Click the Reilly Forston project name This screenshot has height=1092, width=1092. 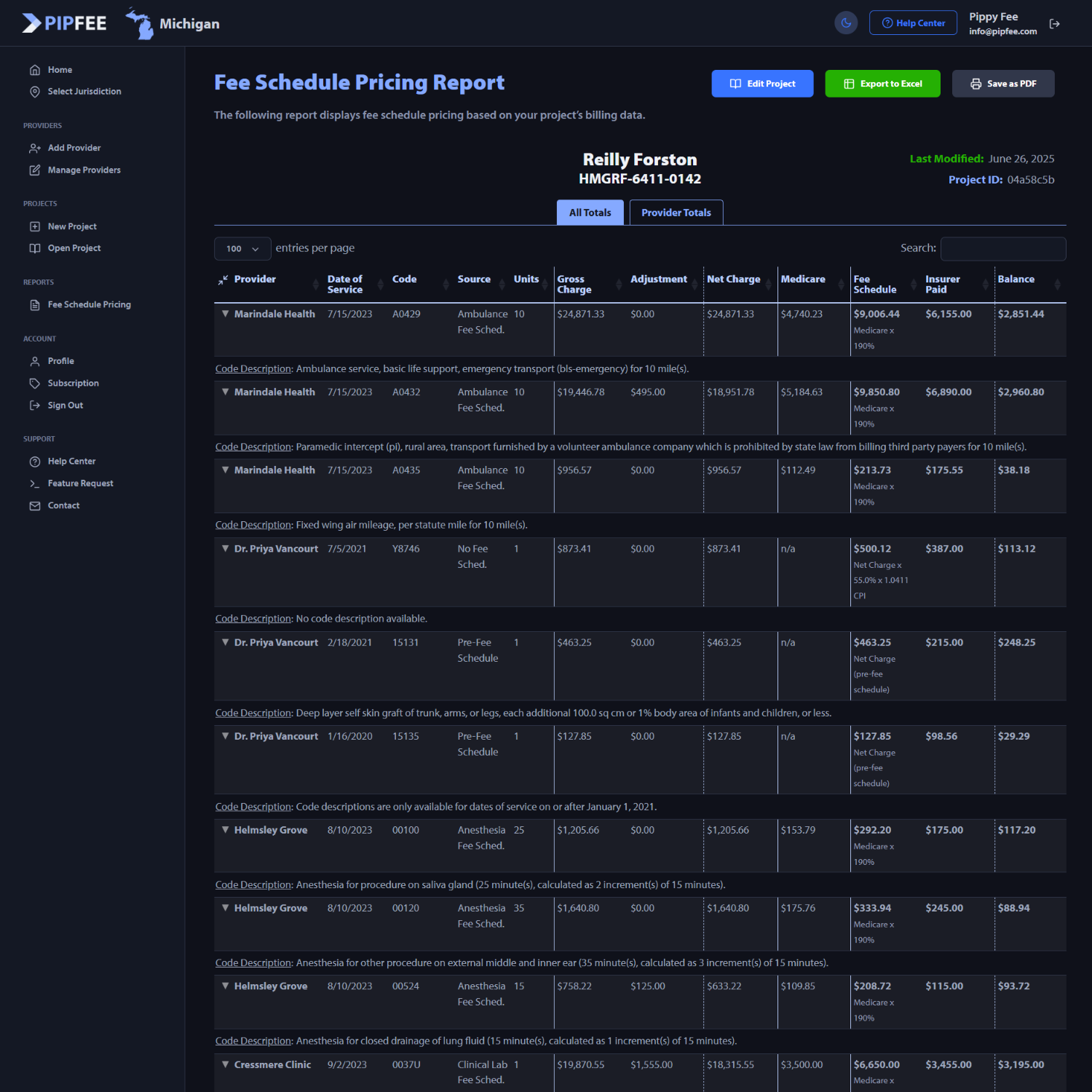pyautogui.click(x=640, y=159)
